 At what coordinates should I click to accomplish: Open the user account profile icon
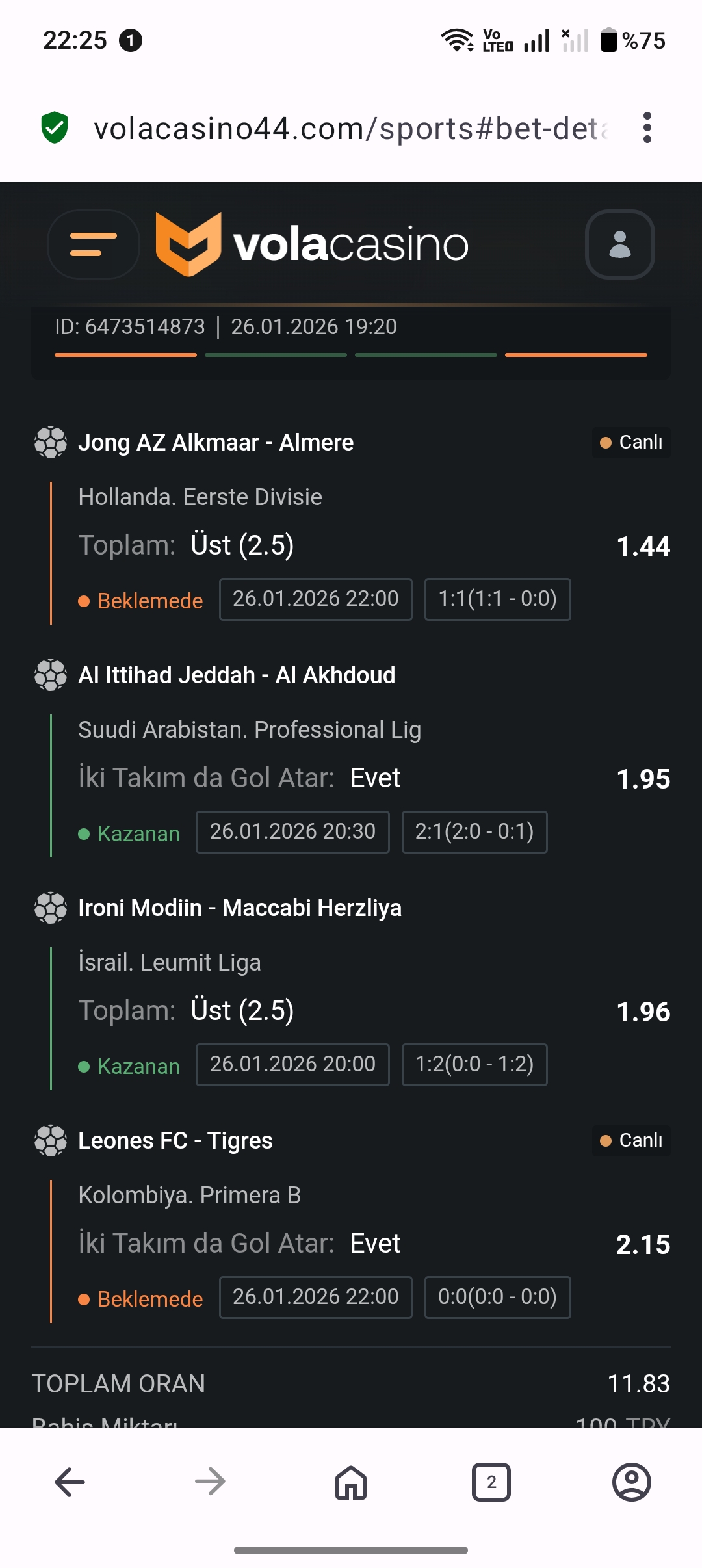click(619, 244)
